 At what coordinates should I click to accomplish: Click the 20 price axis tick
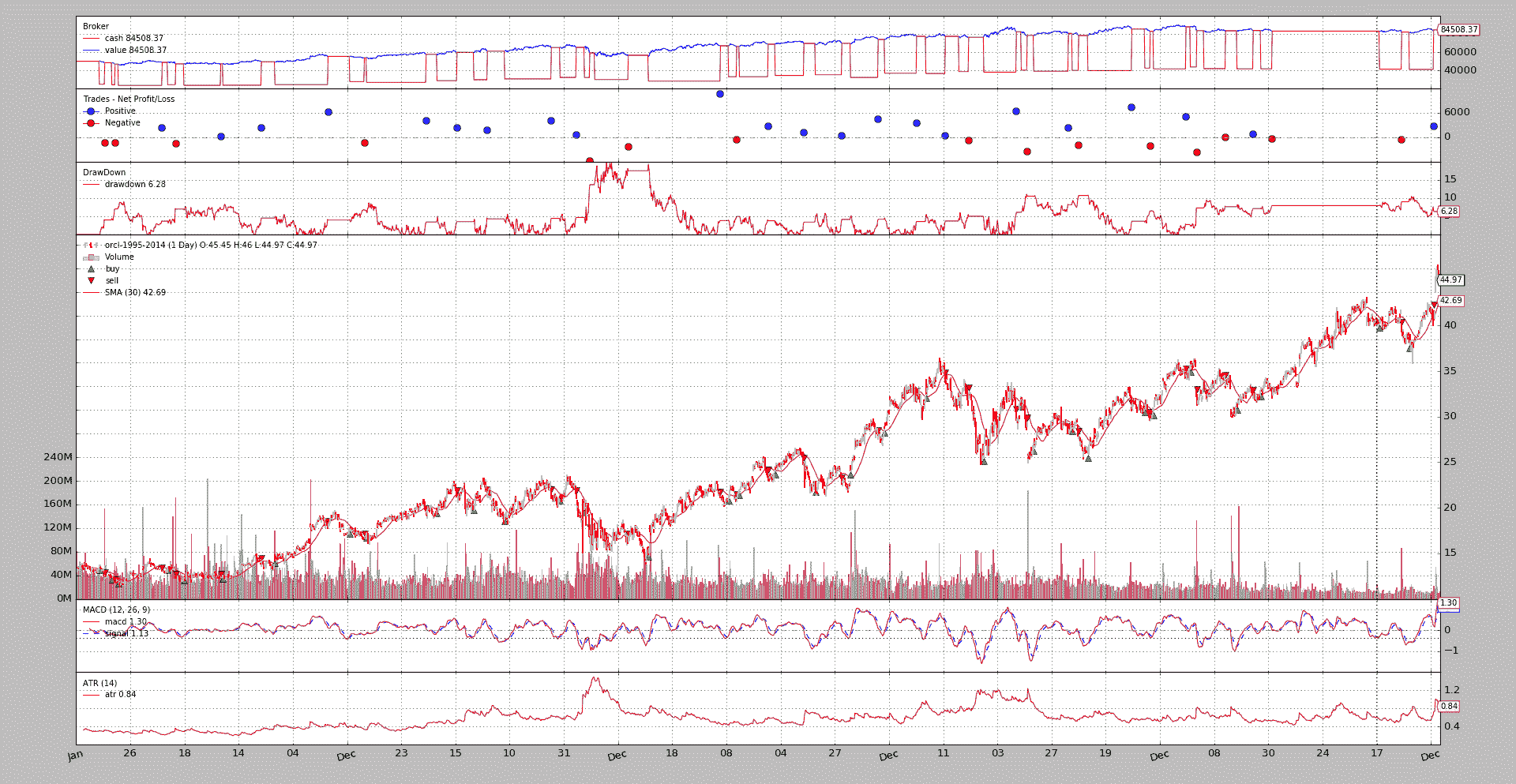1450,507
